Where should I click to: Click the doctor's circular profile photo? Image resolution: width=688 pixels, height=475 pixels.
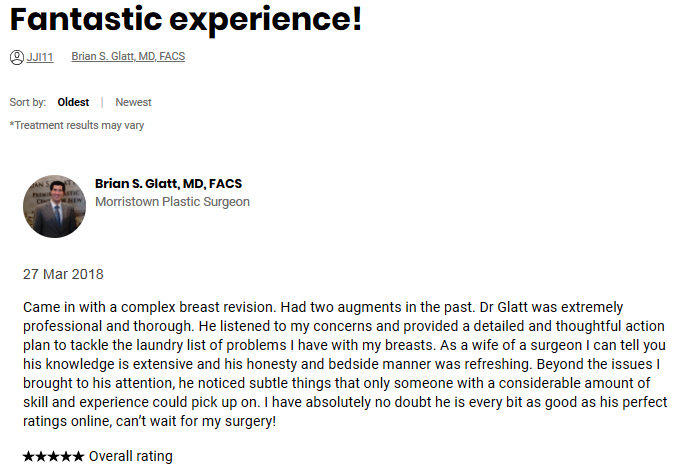(54, 206)
